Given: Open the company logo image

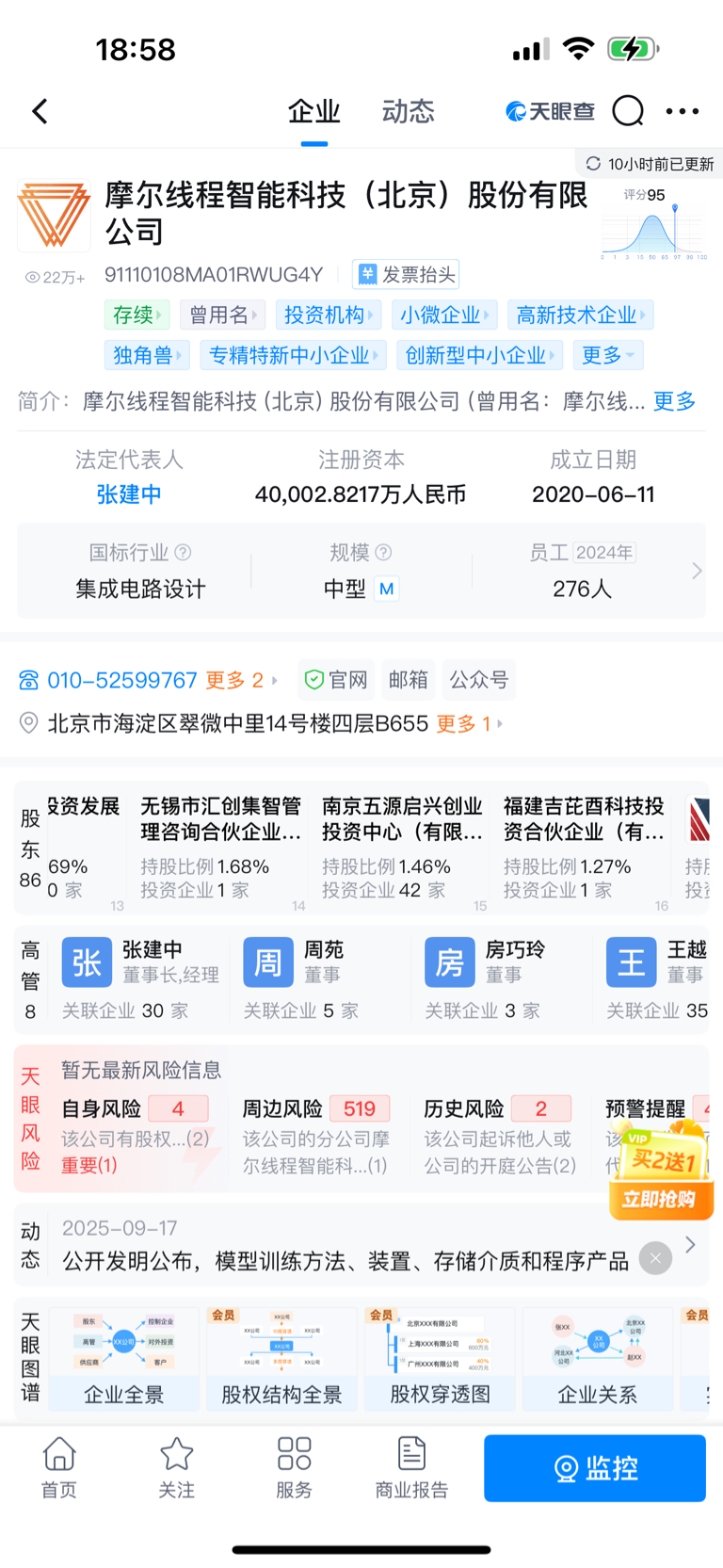Looking at the screenshot, I should pyautogui.click(x=54, y=216).
